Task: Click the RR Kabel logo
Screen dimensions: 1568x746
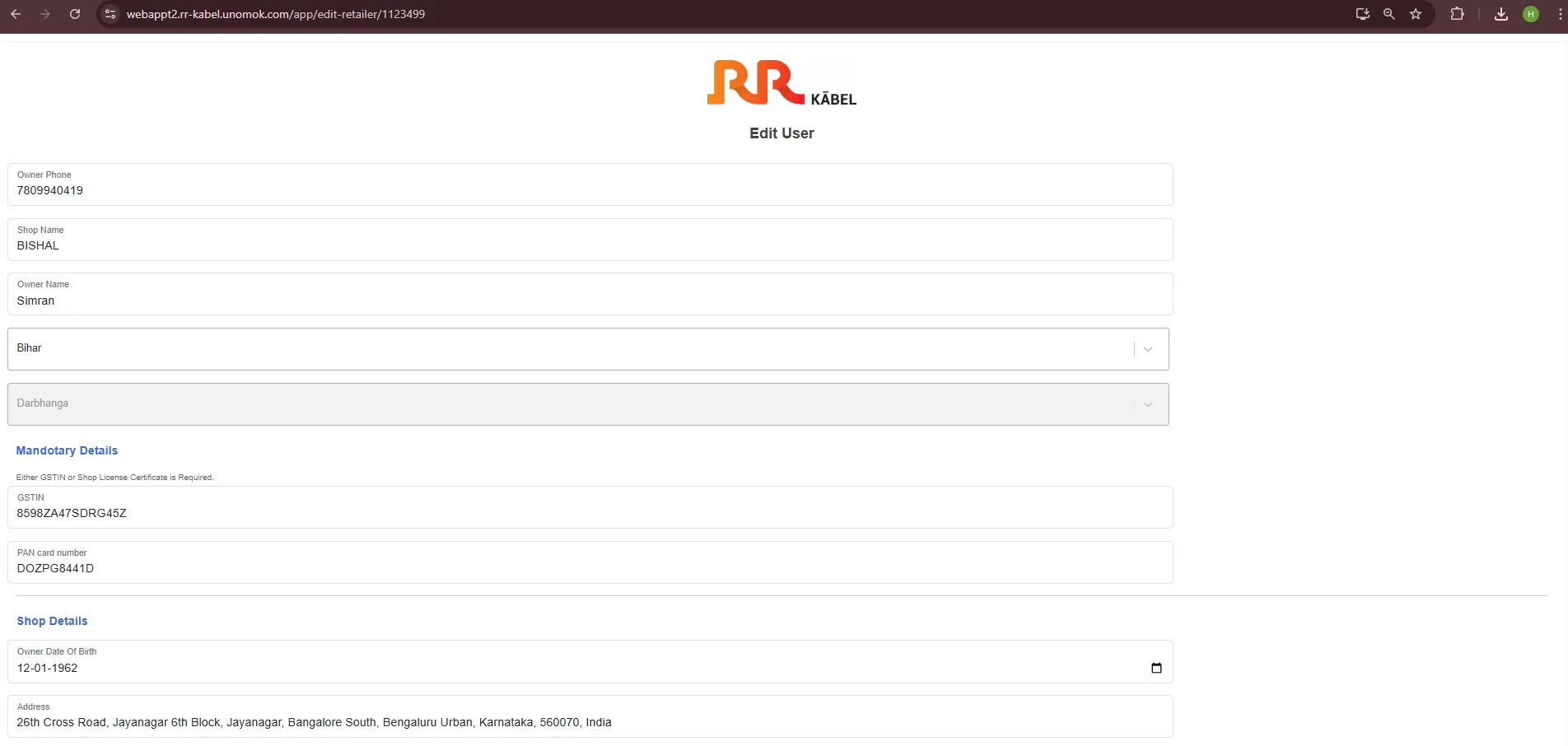Action: (781, 83)
